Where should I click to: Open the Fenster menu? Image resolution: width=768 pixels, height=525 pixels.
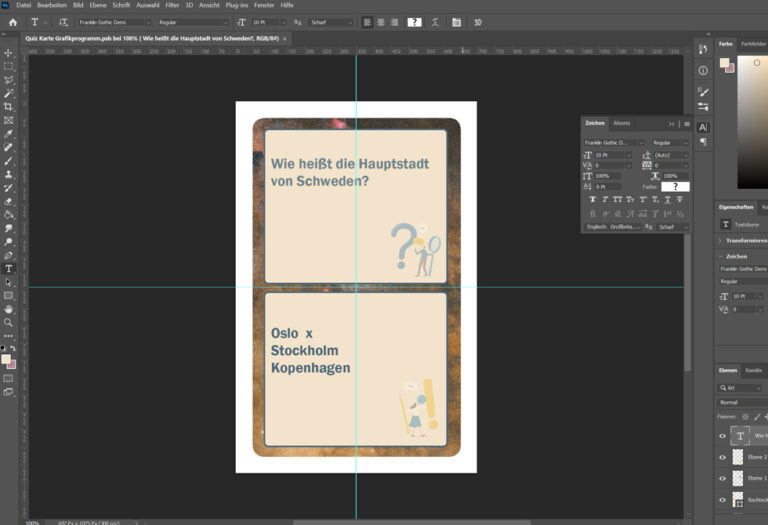pos(264,5)
